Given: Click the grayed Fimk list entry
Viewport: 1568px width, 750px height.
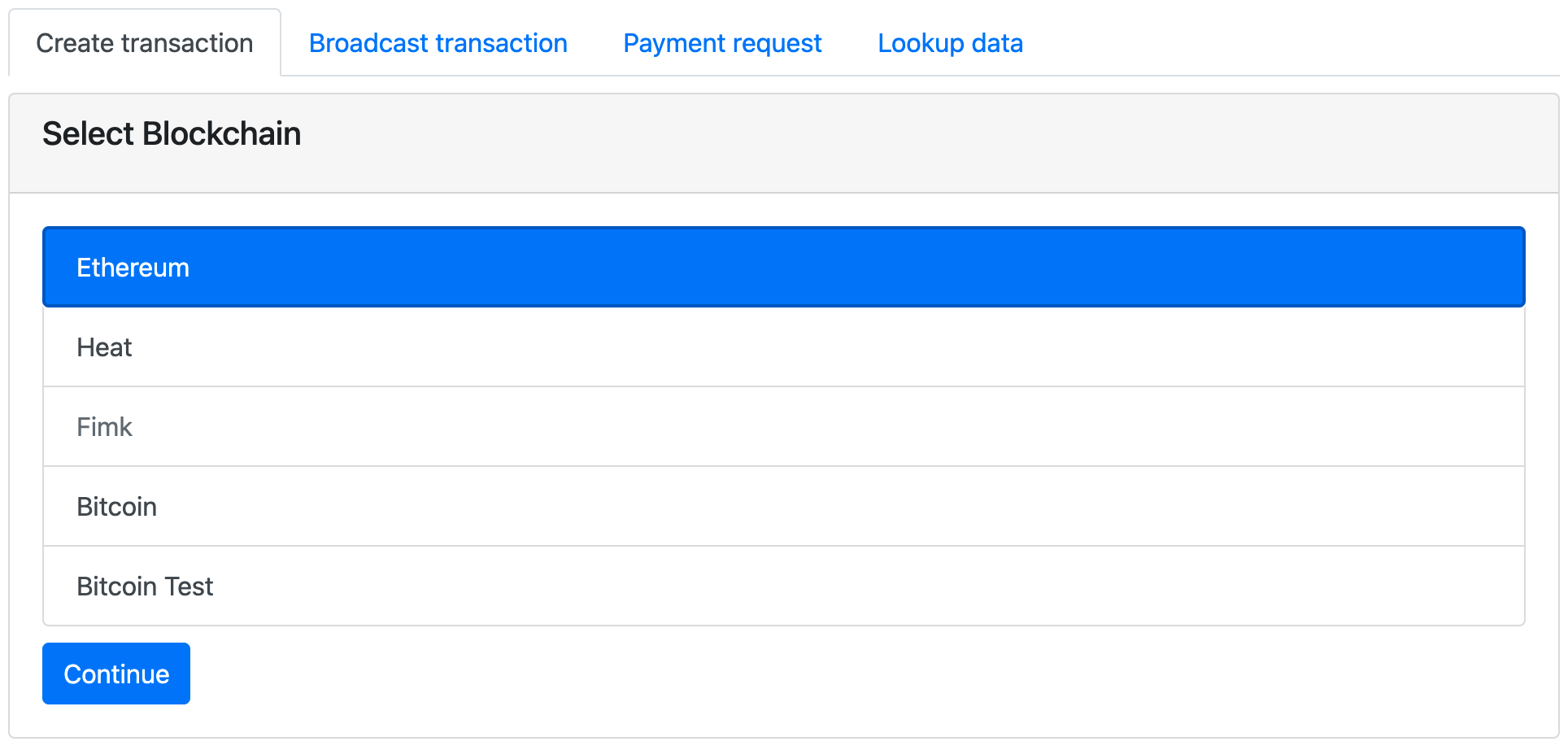Looking at the screenshot, I should (x=784, y=427).
